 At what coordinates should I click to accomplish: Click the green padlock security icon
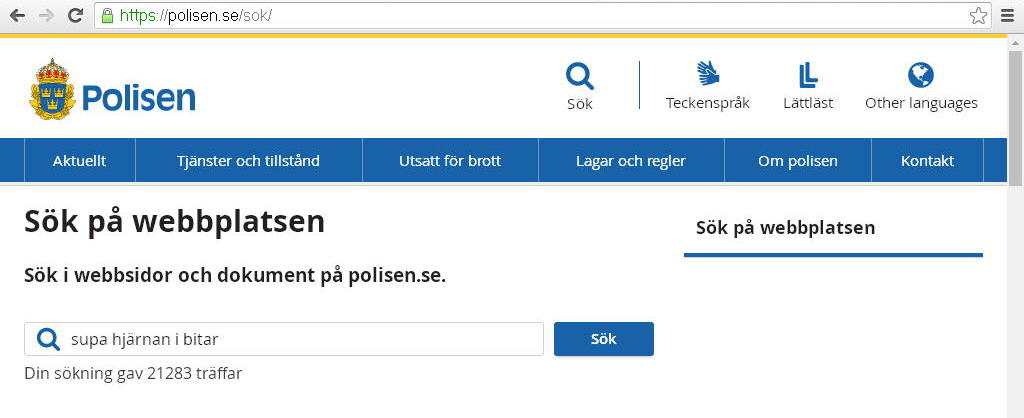click(107, 16)
